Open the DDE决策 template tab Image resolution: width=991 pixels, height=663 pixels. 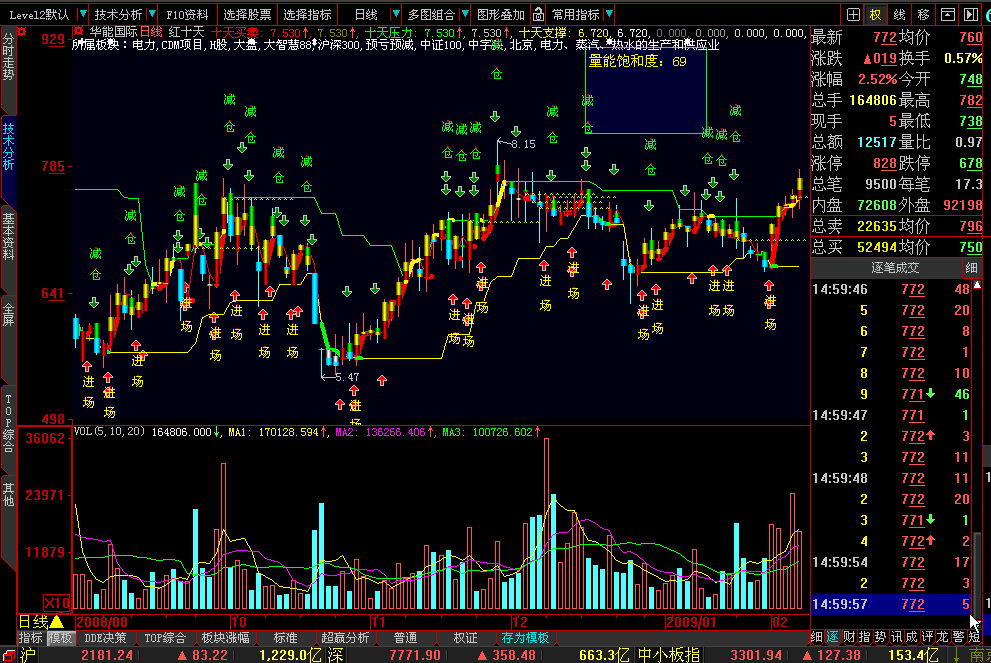coord(106,638)
